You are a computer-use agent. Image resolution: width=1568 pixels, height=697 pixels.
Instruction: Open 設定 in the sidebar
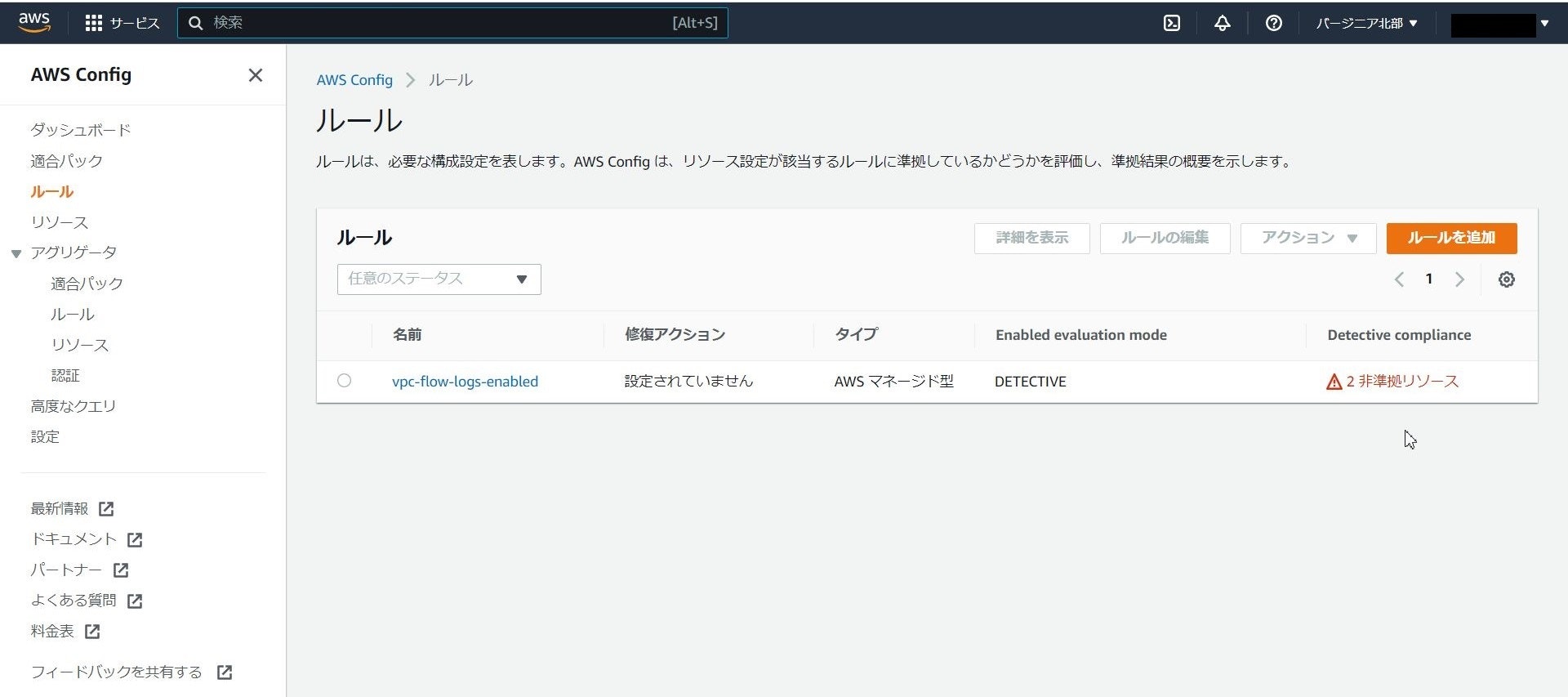tap(45, 436)
